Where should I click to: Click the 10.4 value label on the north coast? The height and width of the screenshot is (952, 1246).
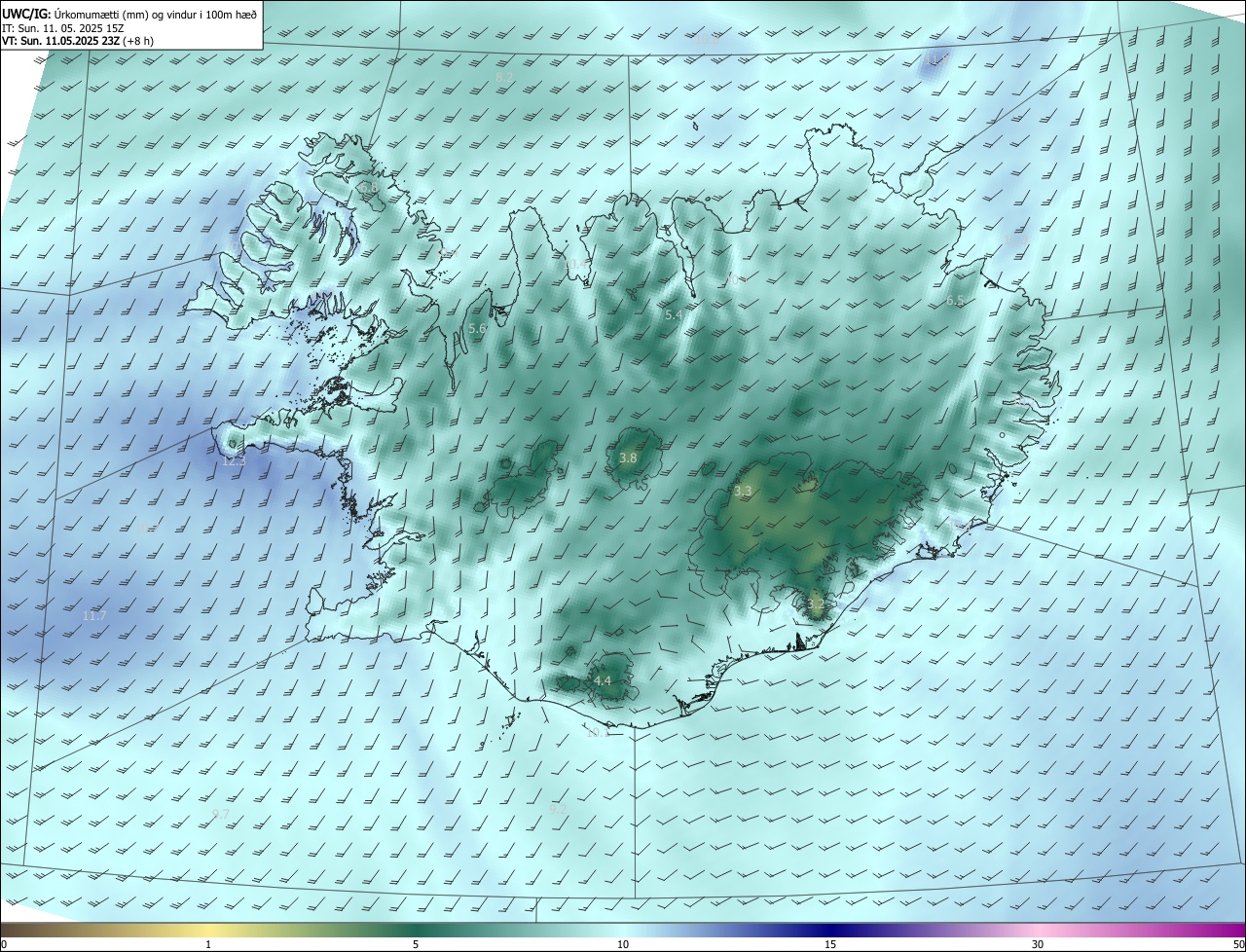(577, 264)
